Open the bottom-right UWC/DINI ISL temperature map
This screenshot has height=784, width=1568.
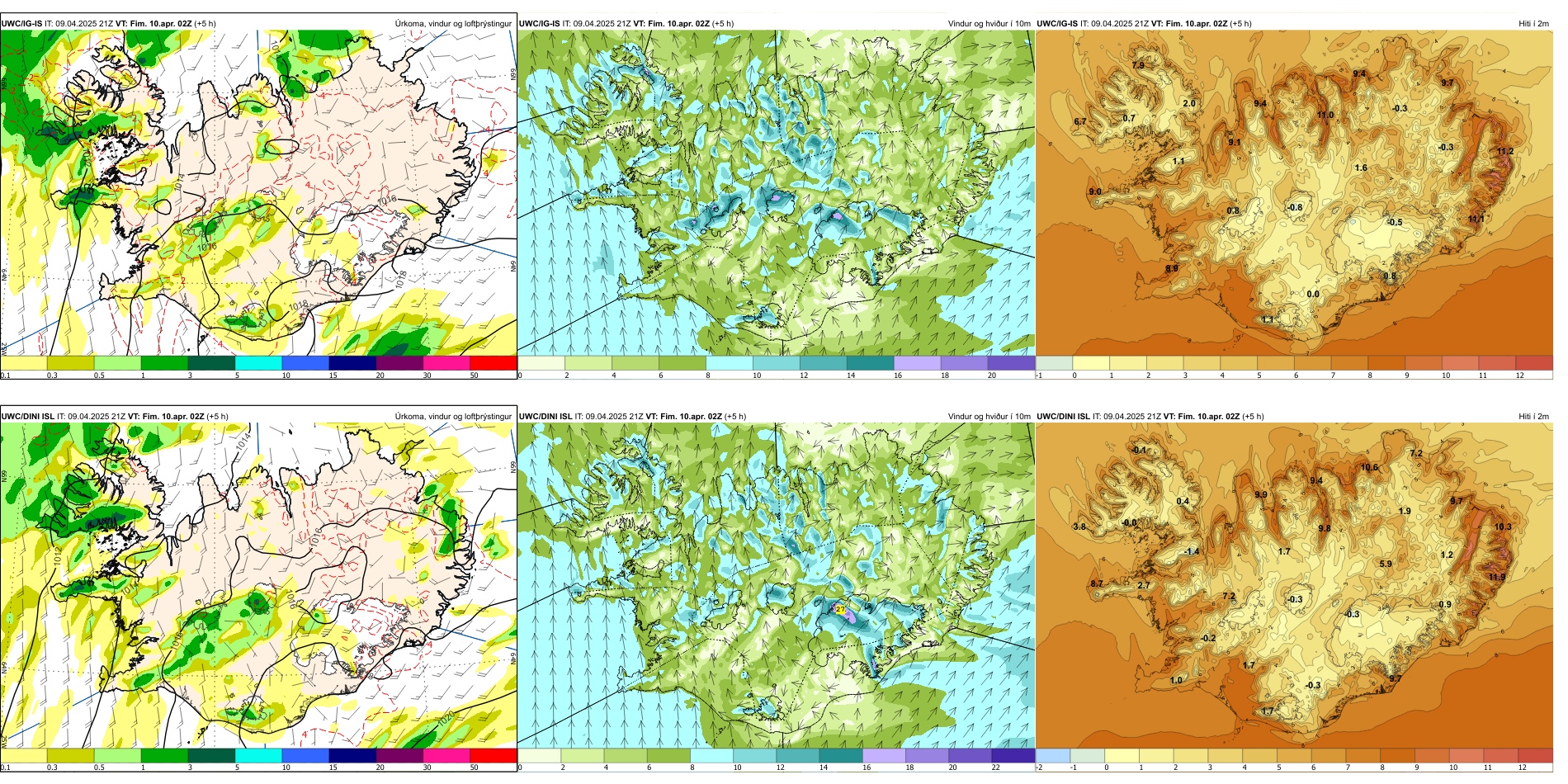coord(1294,585)
